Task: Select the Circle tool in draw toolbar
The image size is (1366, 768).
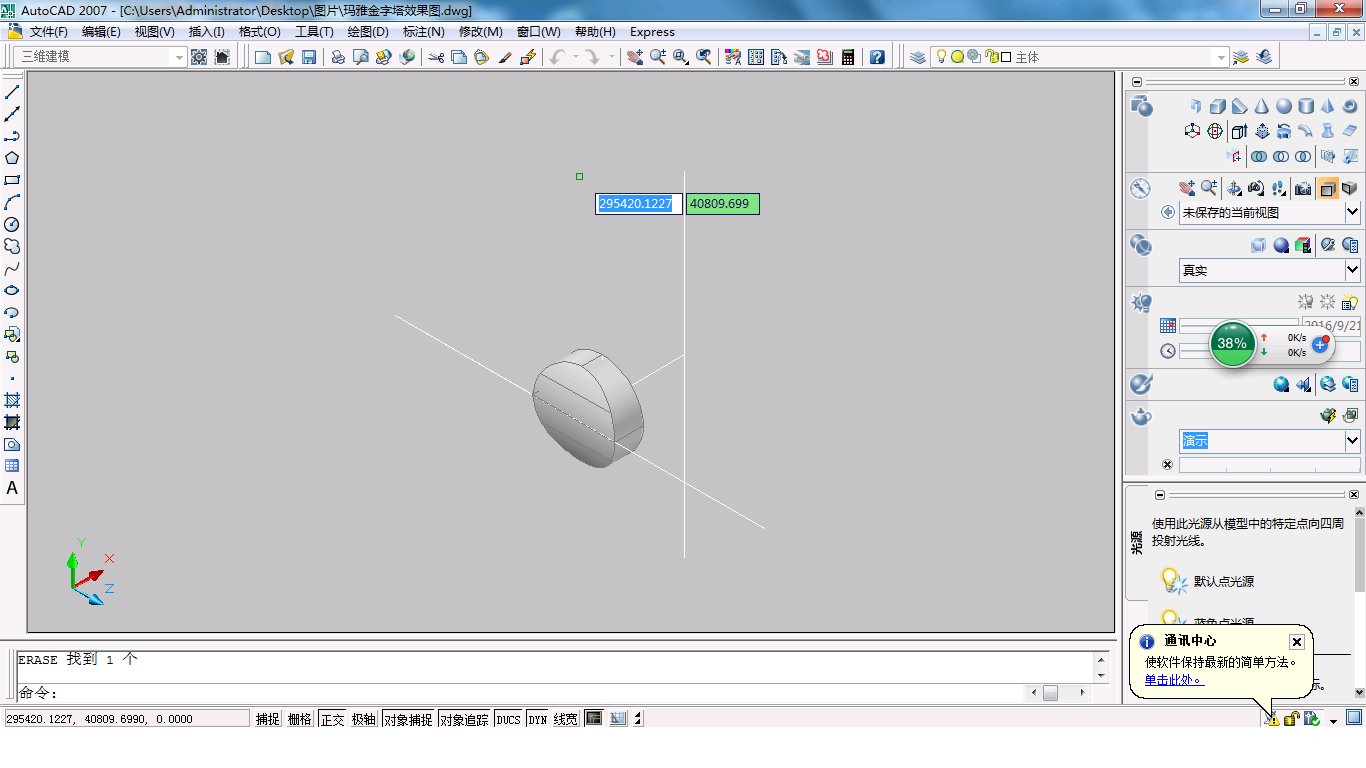Action: point(12,224)
